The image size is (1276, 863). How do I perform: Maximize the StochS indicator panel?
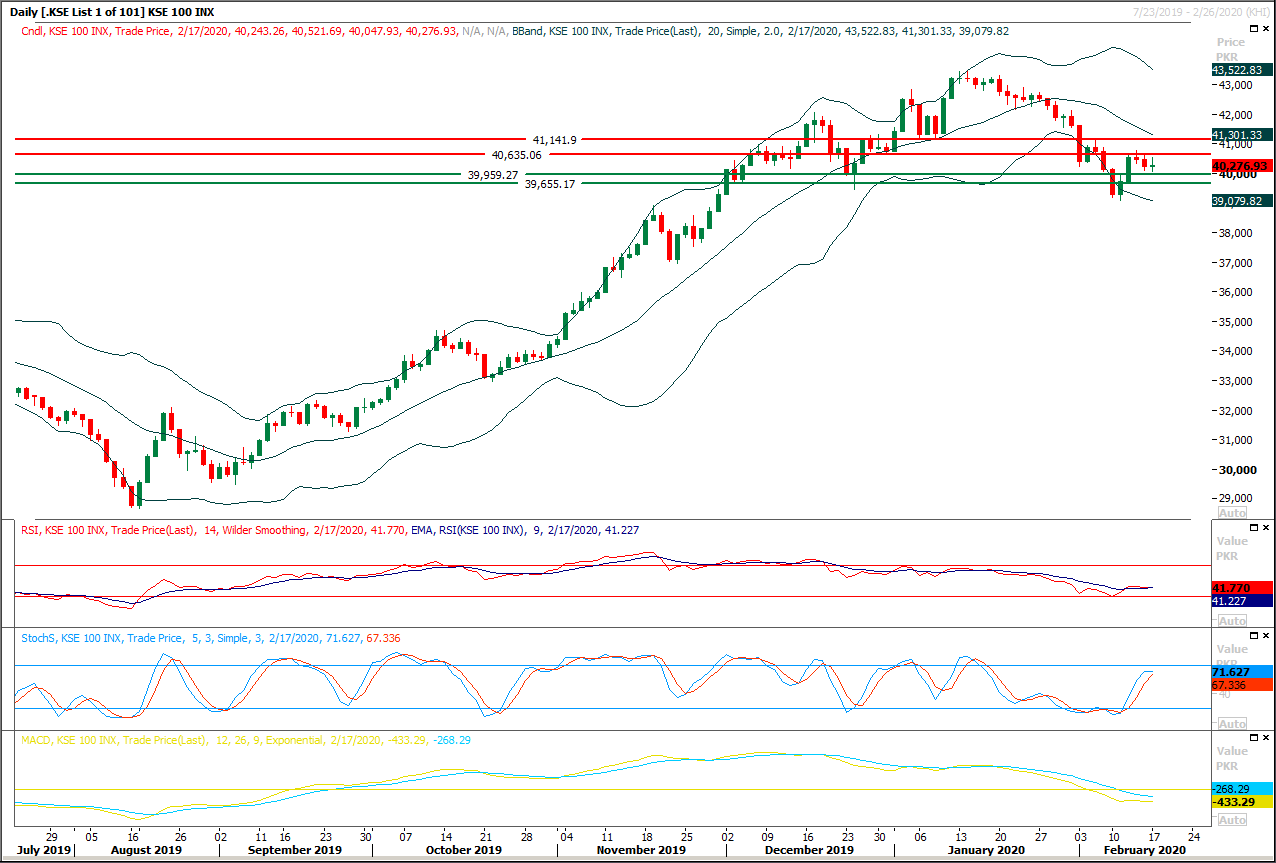pos(1253,633)
